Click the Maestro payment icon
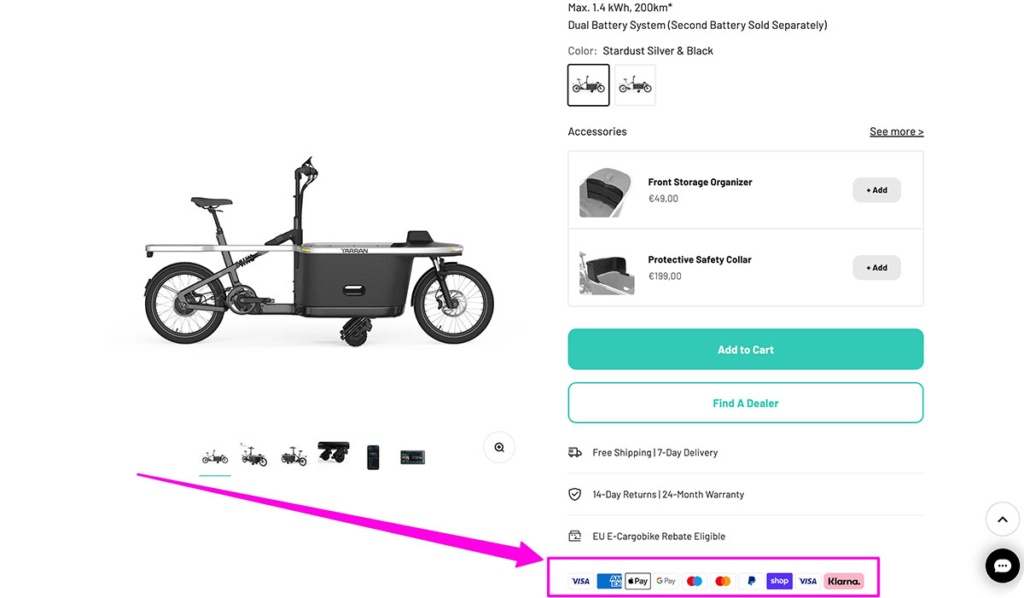 [x=695, y=581]
